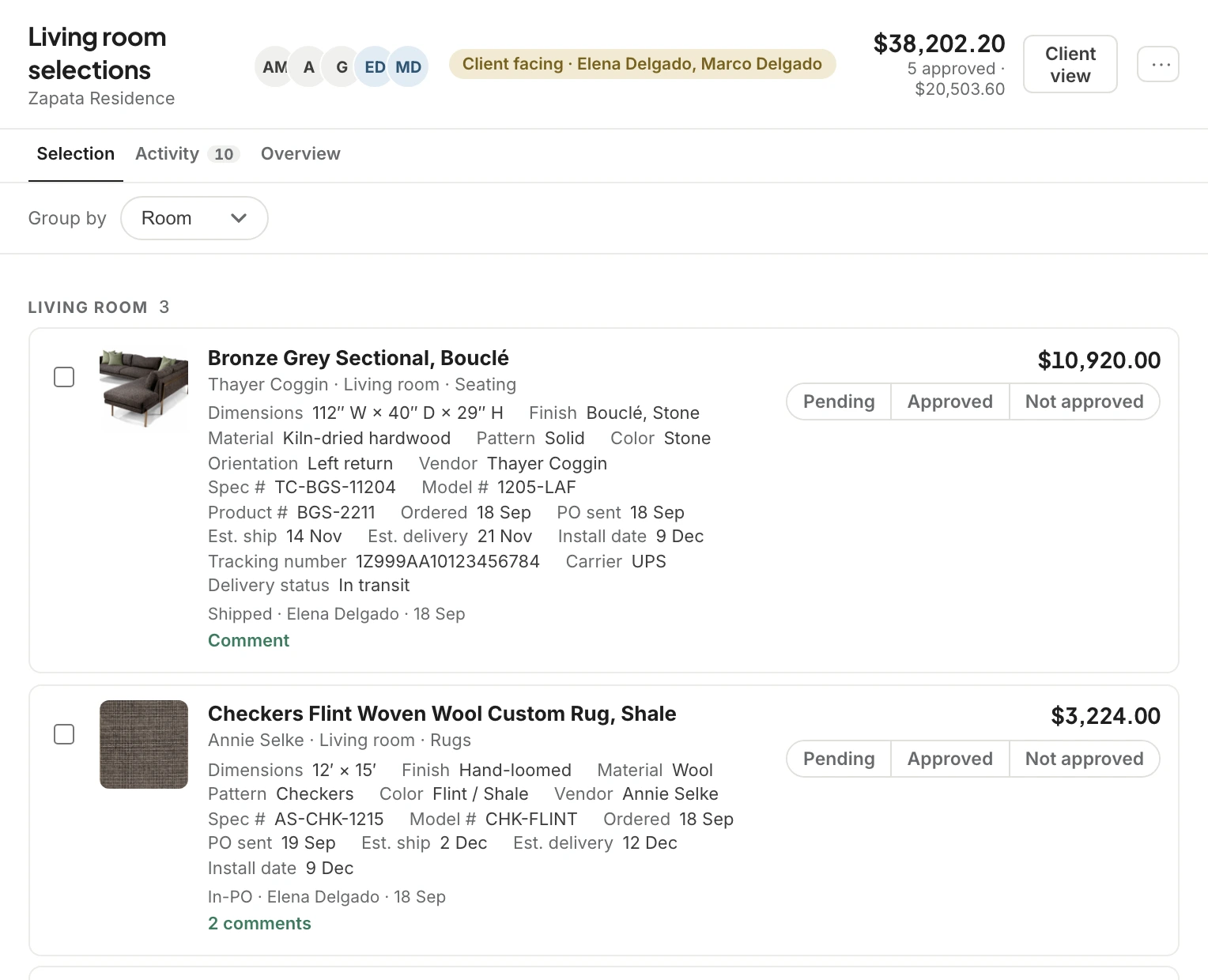Image resolution: width=1208 pixels, height=980 pixels.
Task: Select the Checkers Flint Rug checkbox
Action: click(64, 734)
